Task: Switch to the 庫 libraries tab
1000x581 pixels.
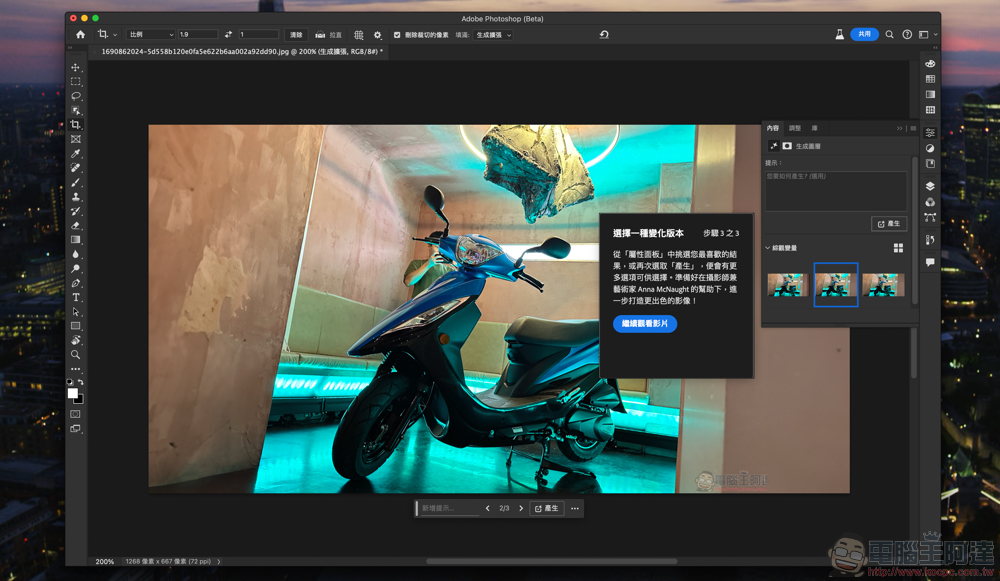Action: [x=814, y=128]
